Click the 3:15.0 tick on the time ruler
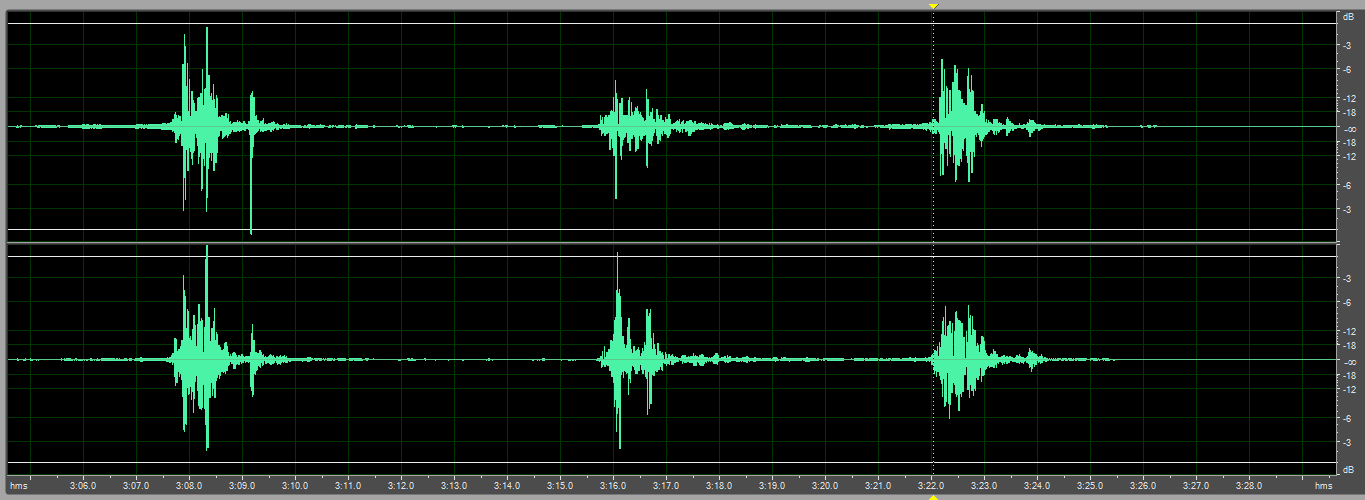1365x500 pixels. point(560,486)
